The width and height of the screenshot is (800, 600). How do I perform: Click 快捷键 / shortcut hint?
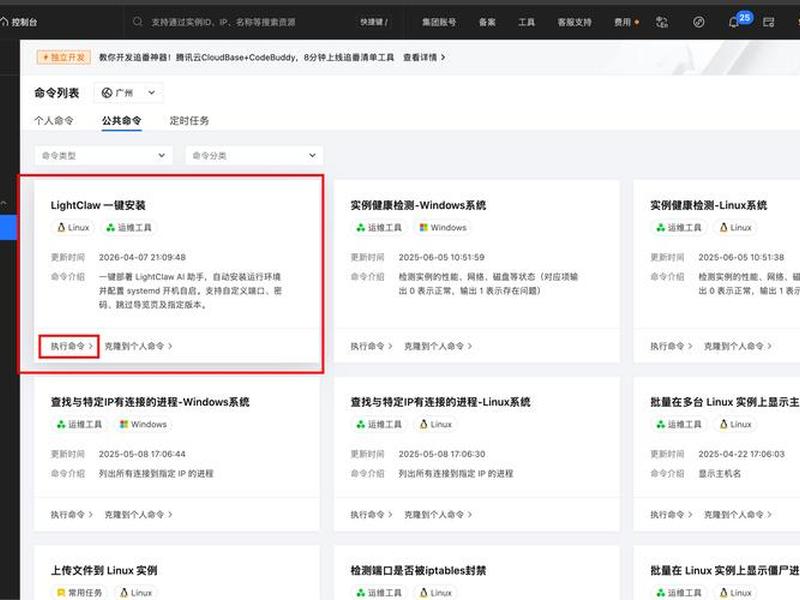pos(374,22)
